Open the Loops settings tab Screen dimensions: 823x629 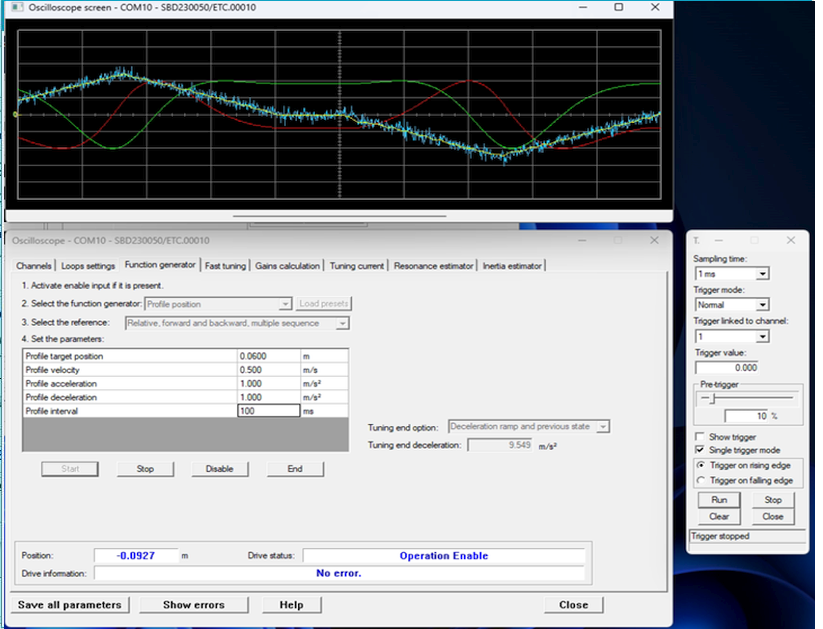coord(88,266)
